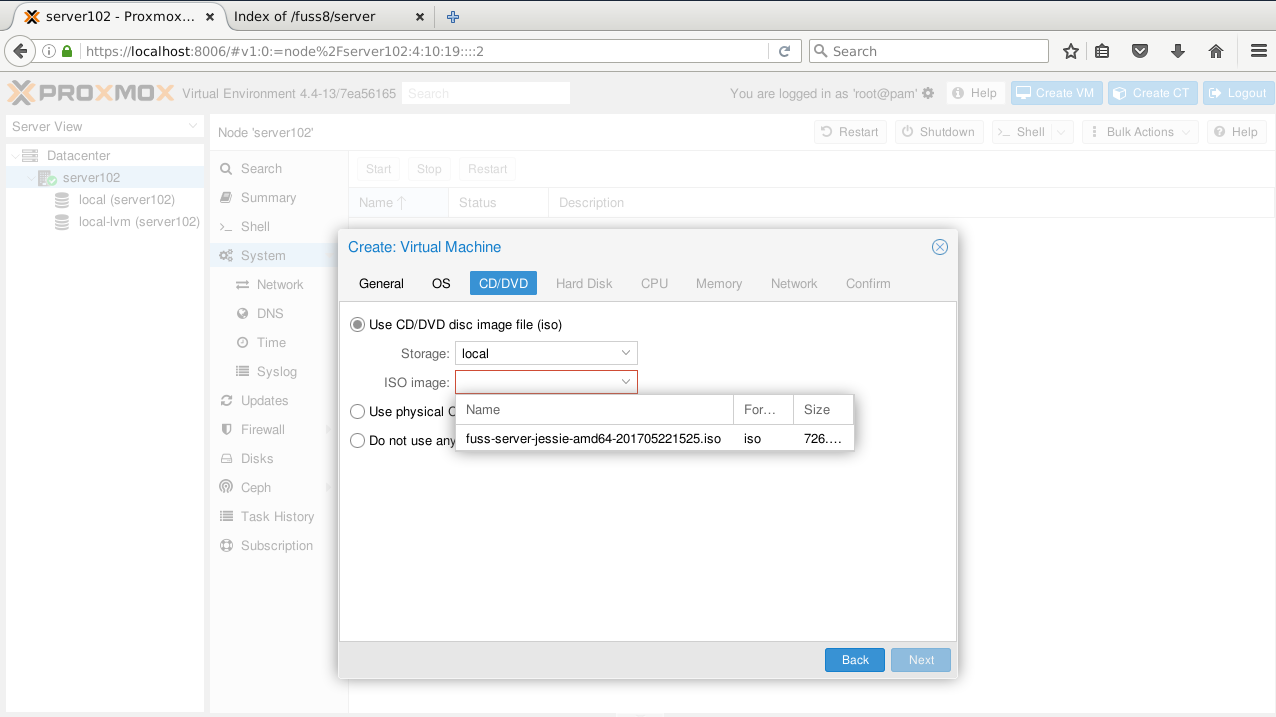Go to the Firefox home icon
This screenshot has width=1276, height=717.
pyautogui.click(x=1216, y=51)
